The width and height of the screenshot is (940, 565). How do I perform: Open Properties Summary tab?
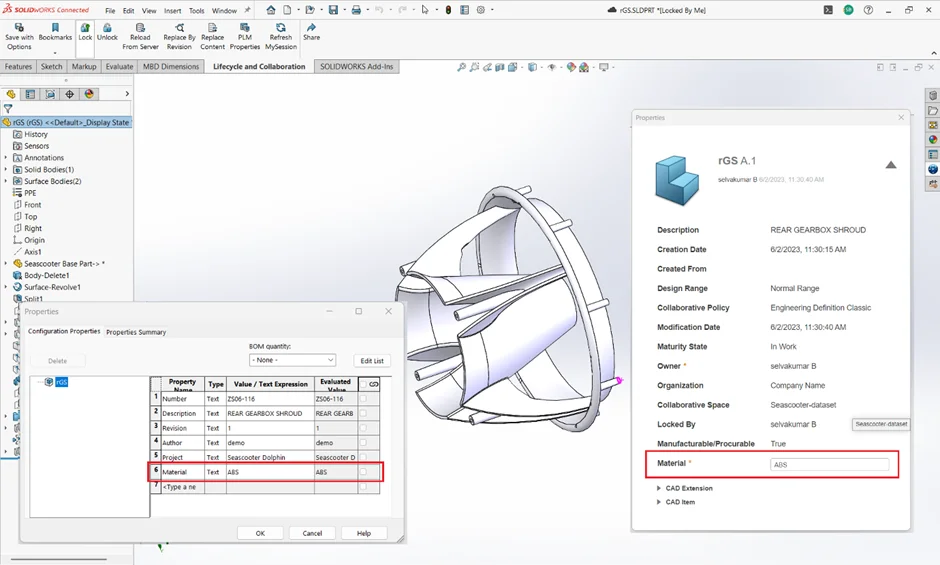pyautogui.click(x=136, y=332)
